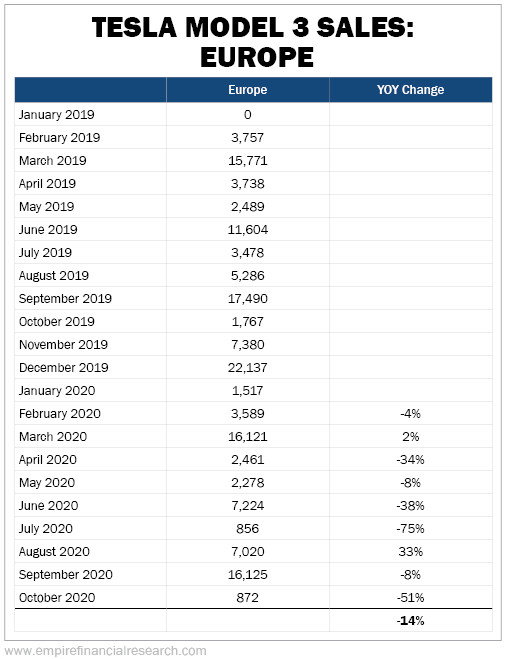Click the September 2019 value 17,490
Screen dimensions: 506x659
(248, 299)
